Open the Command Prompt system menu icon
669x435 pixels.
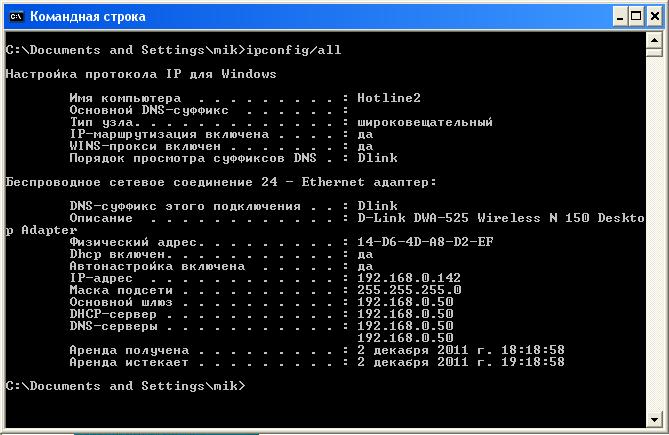(15, 16)
